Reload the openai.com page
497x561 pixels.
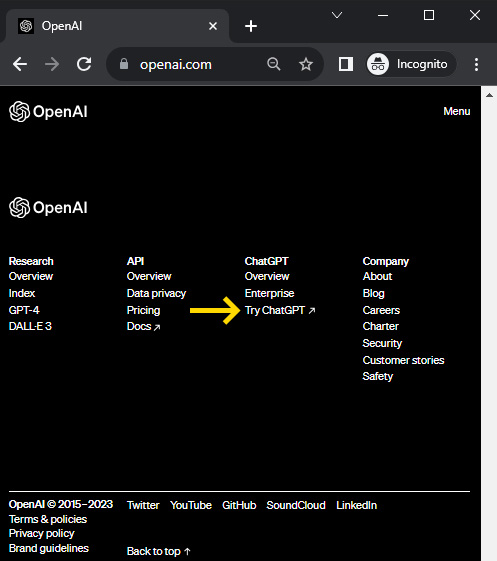click(84, 64)
